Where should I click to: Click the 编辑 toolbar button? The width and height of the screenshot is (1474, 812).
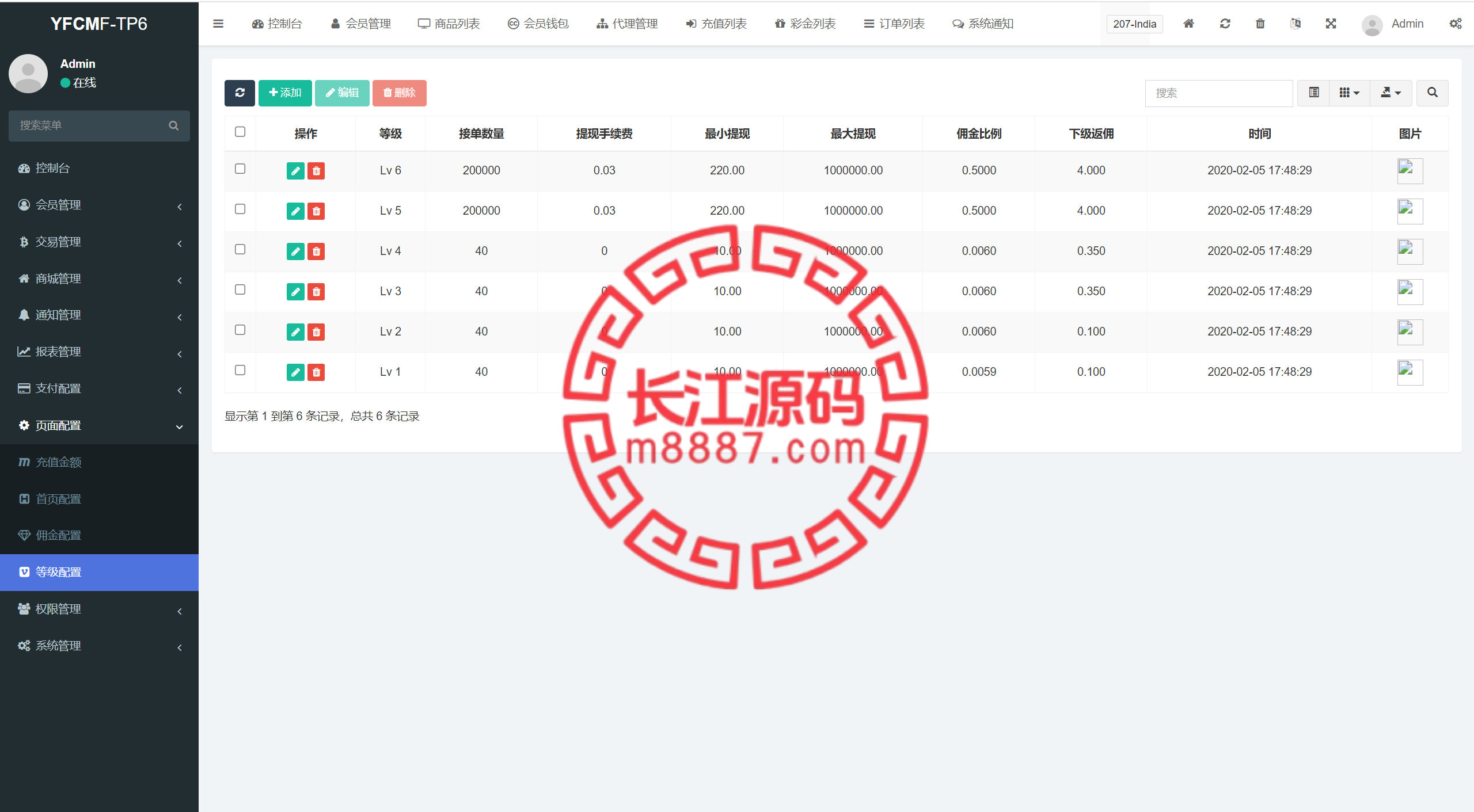(x=342, y=93)
